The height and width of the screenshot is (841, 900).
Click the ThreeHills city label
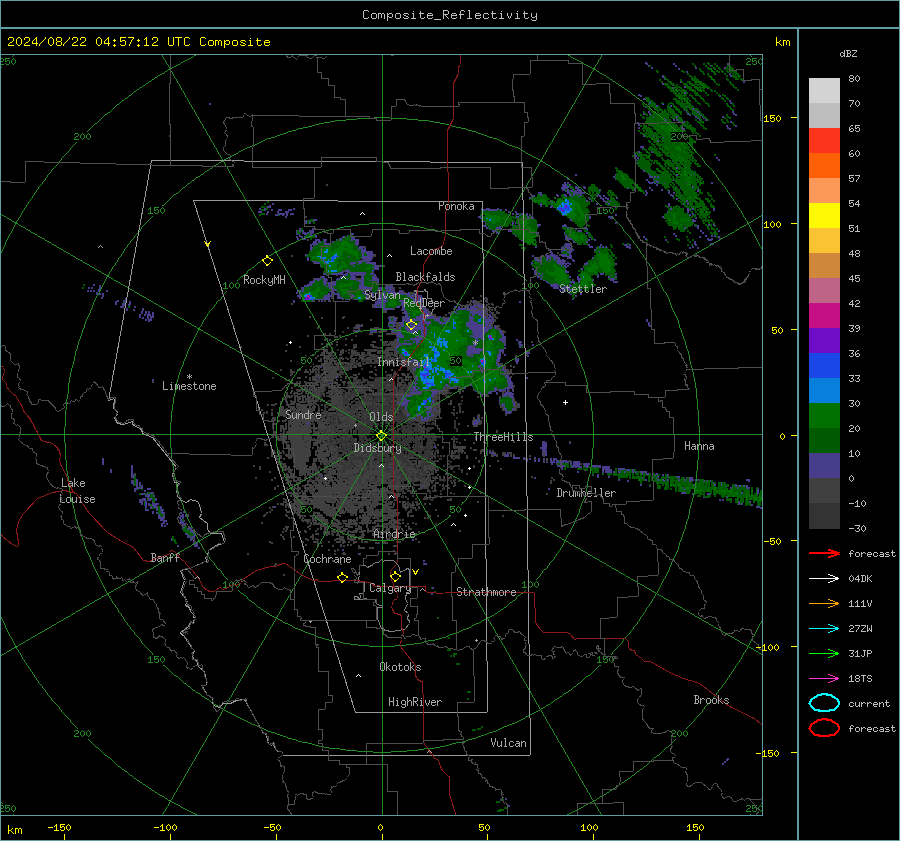click(x=503, y=437)
